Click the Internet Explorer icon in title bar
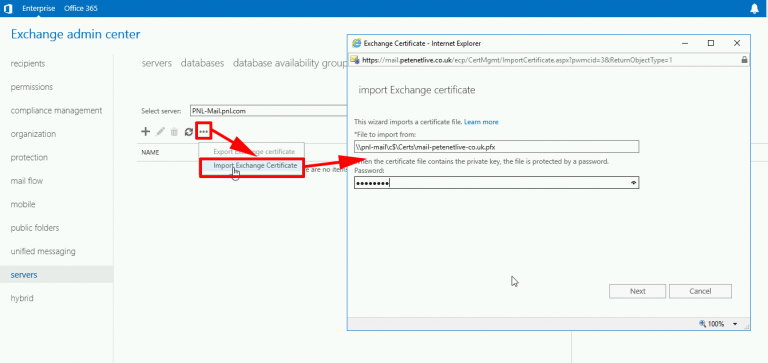The image size is (768, 363). pyautogui.click(x=357, y=43)
